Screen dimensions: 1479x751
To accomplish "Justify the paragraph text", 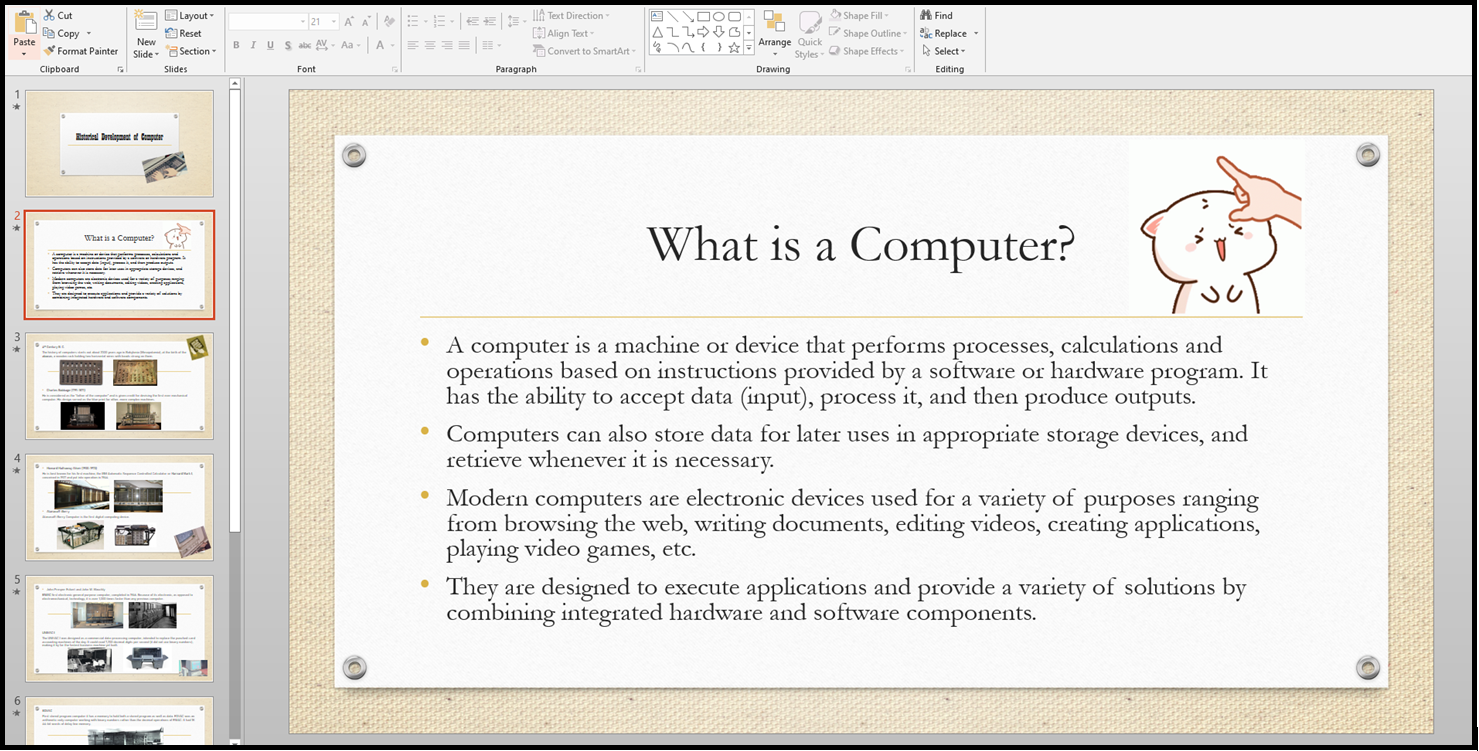I will pos(463,45).
